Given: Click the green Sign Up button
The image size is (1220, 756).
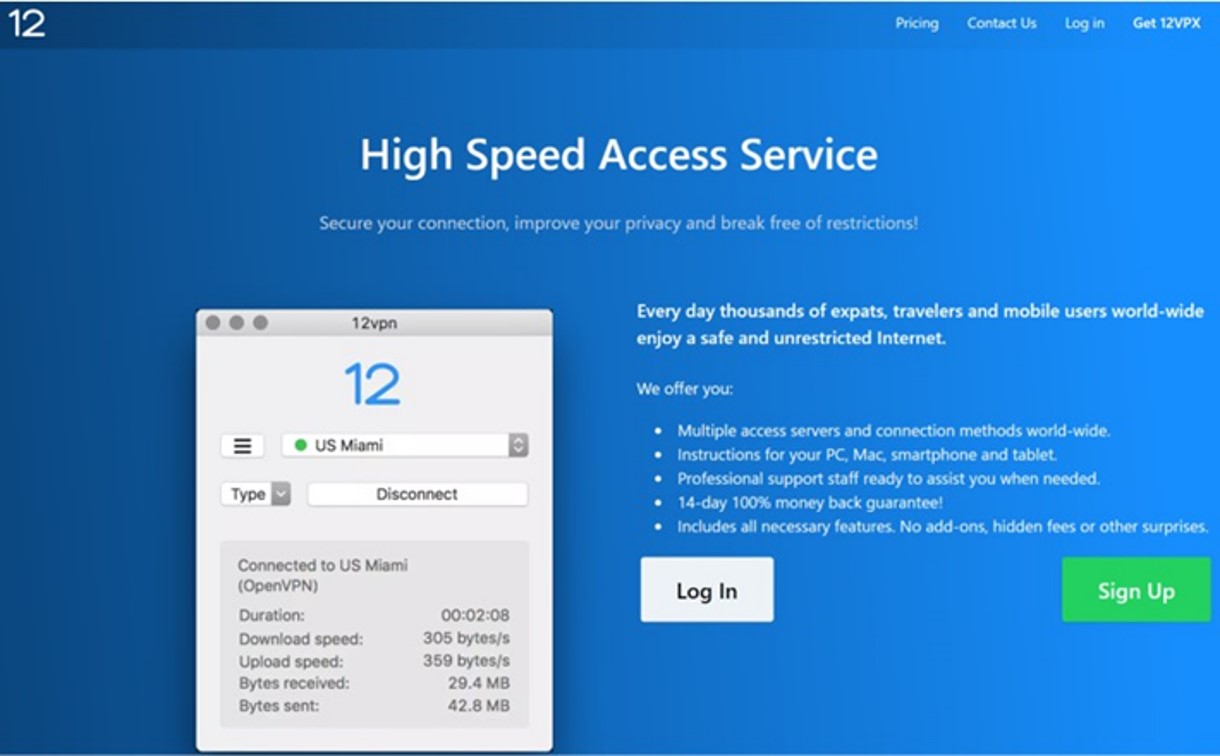Looking at the screenshot, I should (1136, 590).
